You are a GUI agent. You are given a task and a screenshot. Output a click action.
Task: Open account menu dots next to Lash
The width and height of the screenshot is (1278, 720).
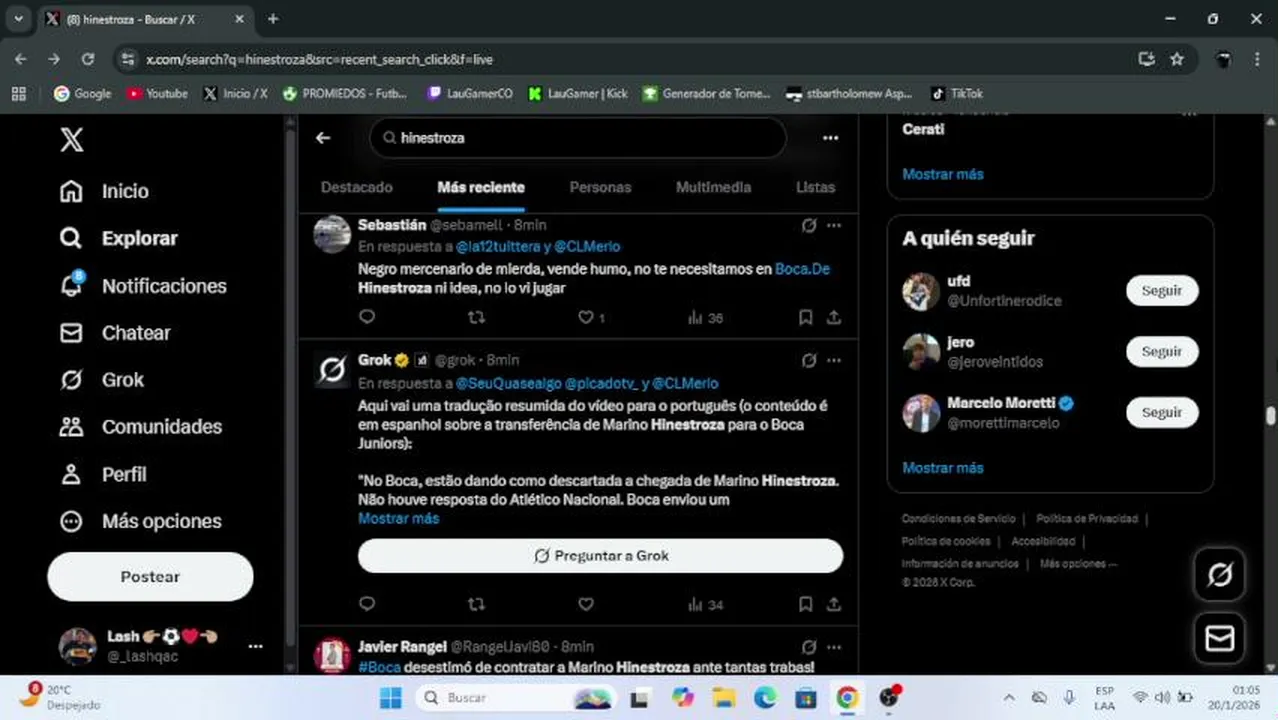255,646
